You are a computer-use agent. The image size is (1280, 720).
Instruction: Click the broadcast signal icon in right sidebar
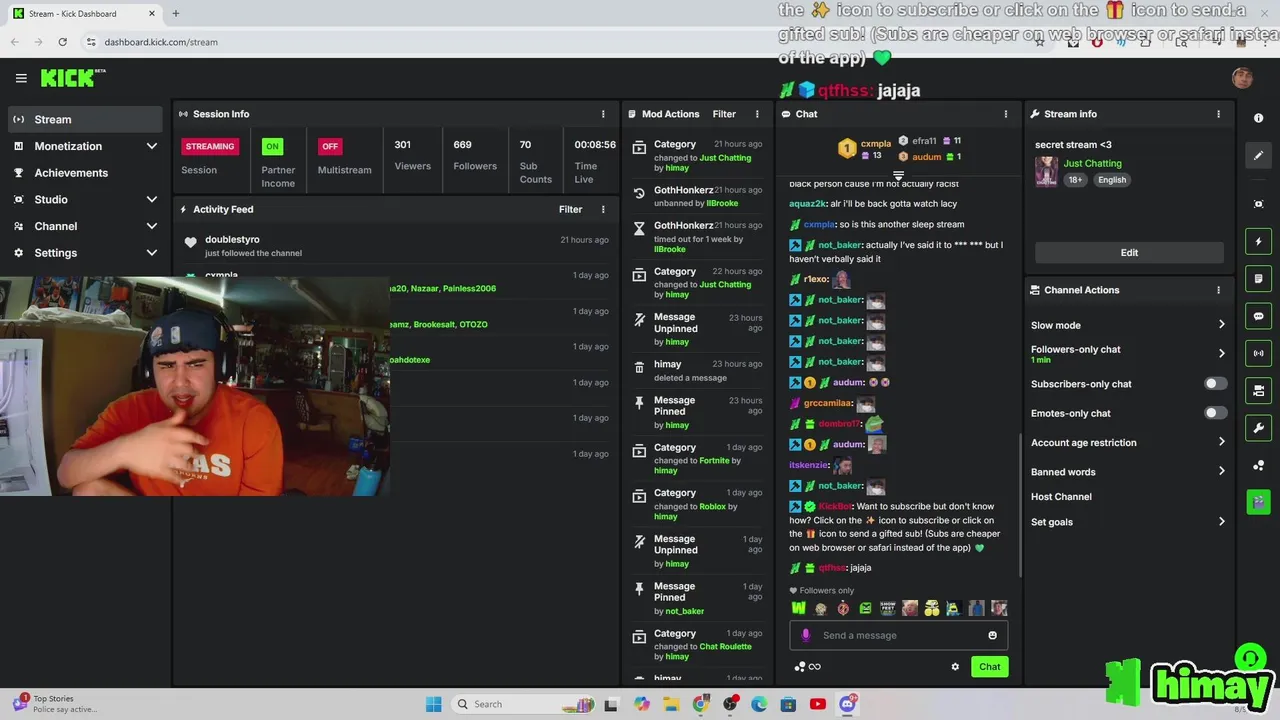pyautogui.click(x=1258, y=353)
